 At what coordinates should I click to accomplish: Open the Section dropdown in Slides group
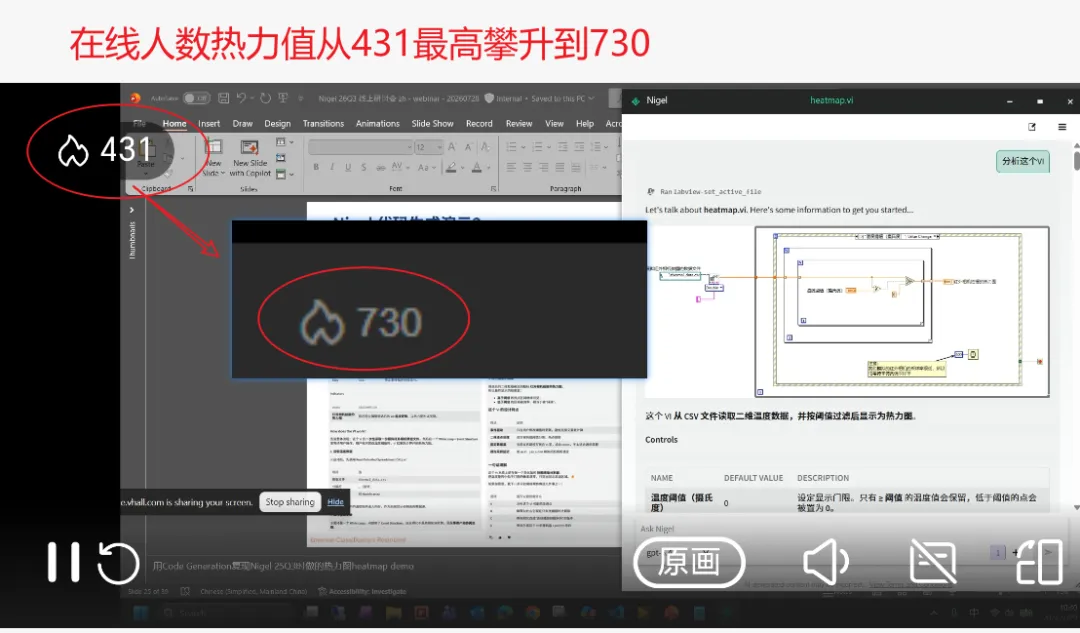tap(284, 174)
